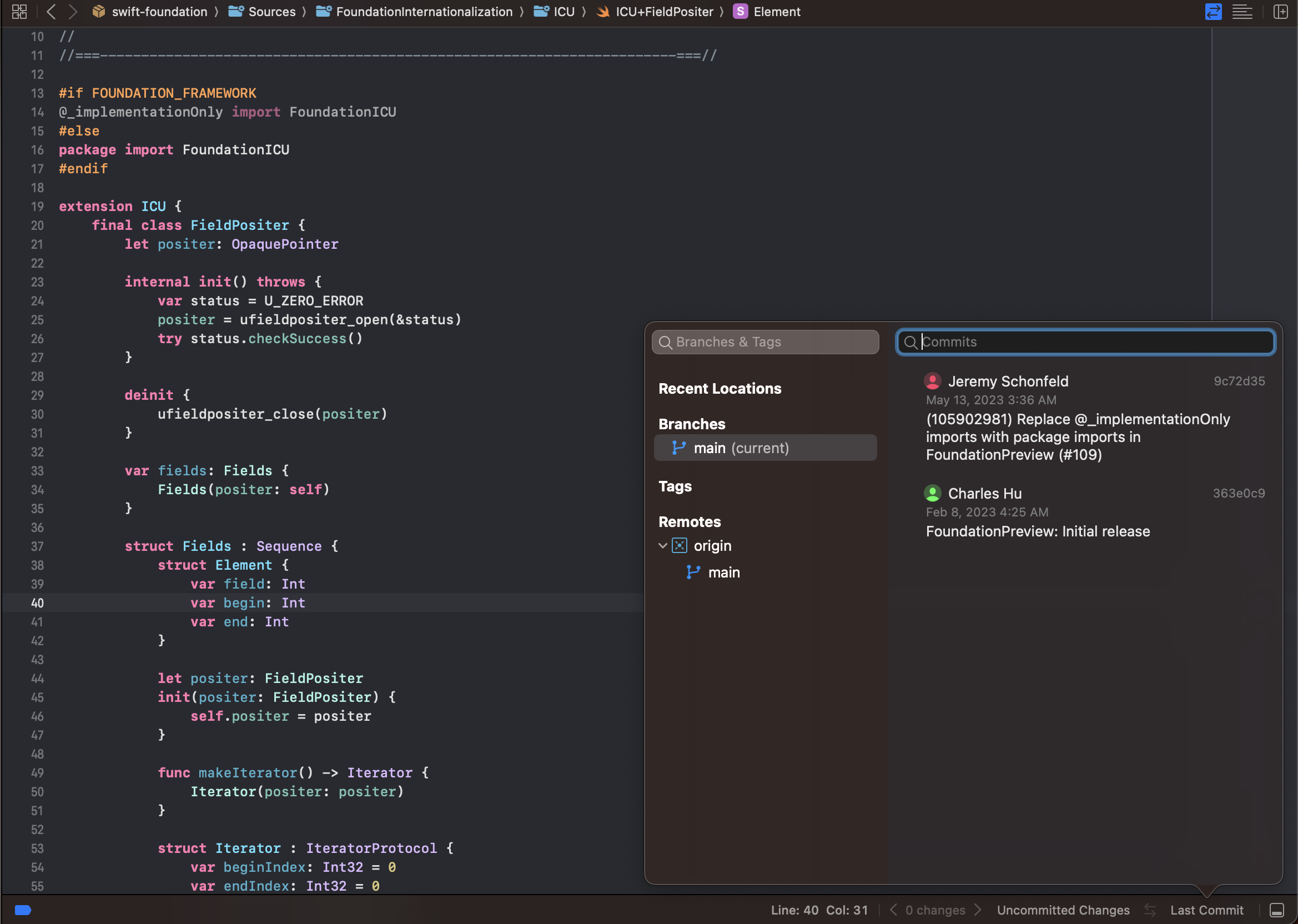Add a new editor pane on right
This screenshot has width=1298, height=924.
[x=1280, y=11]
